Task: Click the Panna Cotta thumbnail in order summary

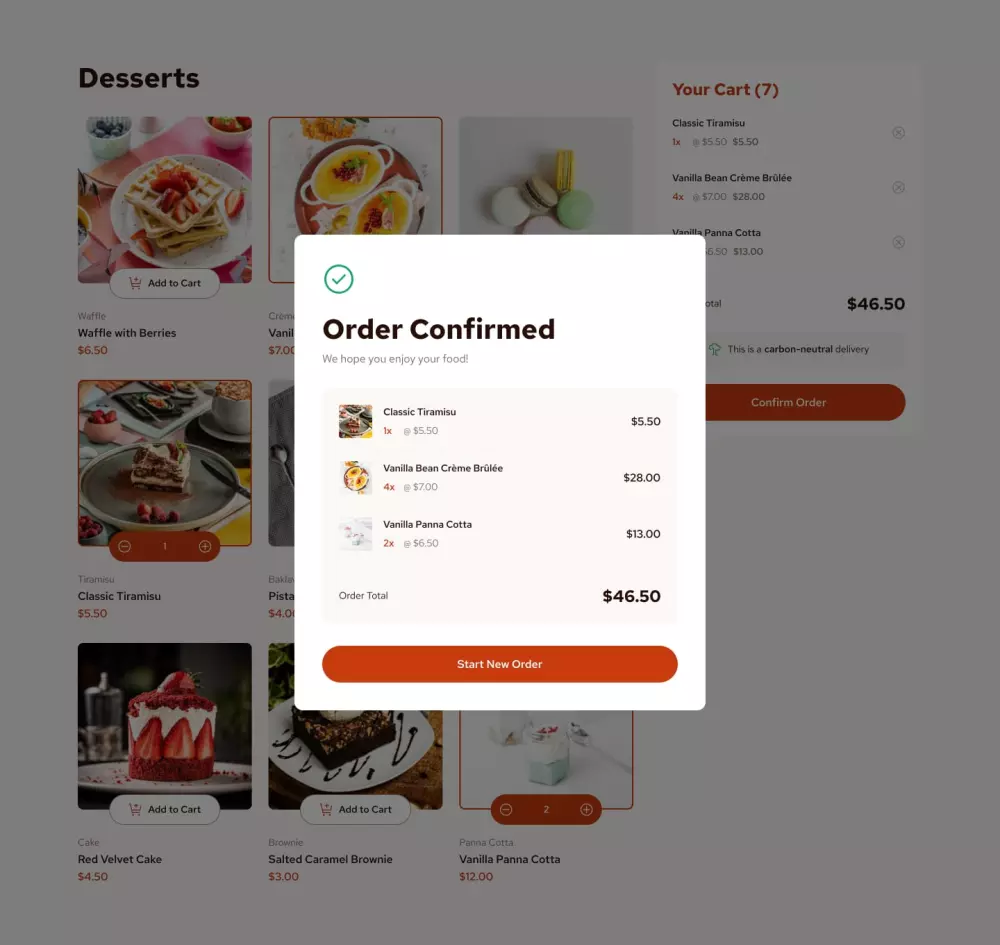Action: (x=355, y=534)
